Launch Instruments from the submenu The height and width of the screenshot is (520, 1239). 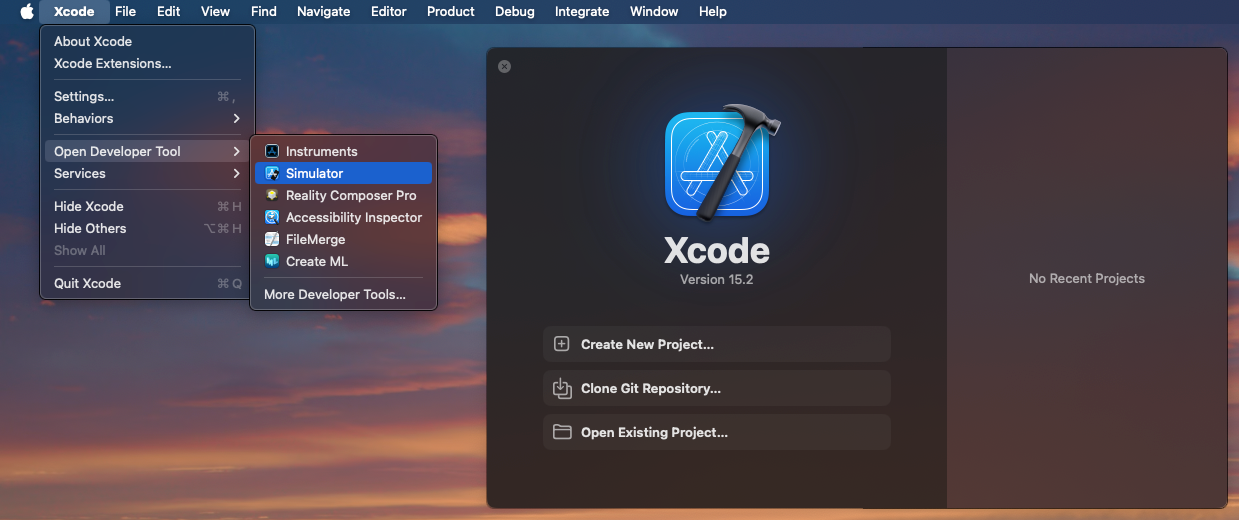343,151
